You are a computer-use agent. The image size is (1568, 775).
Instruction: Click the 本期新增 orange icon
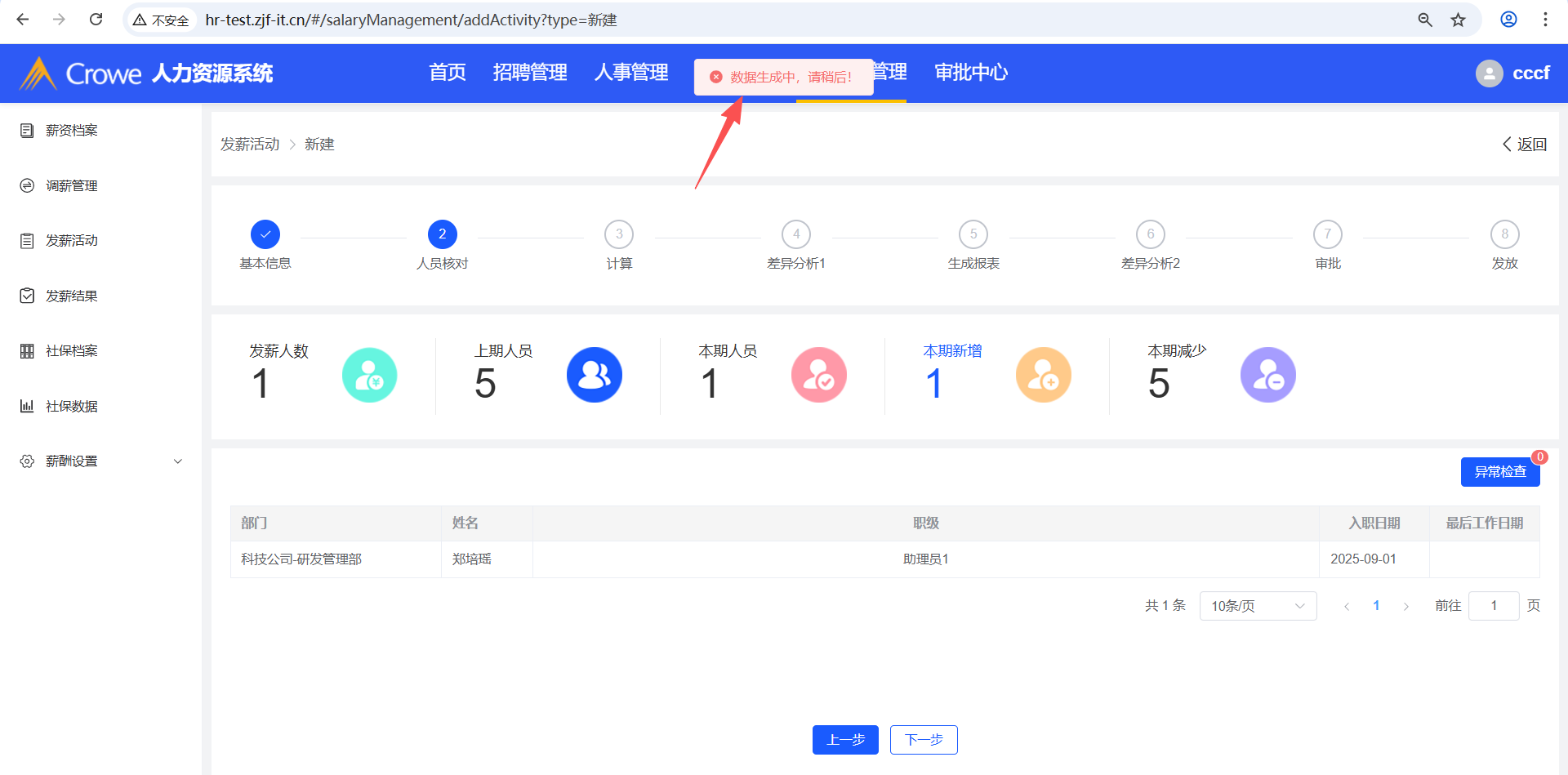point(1044,375)
